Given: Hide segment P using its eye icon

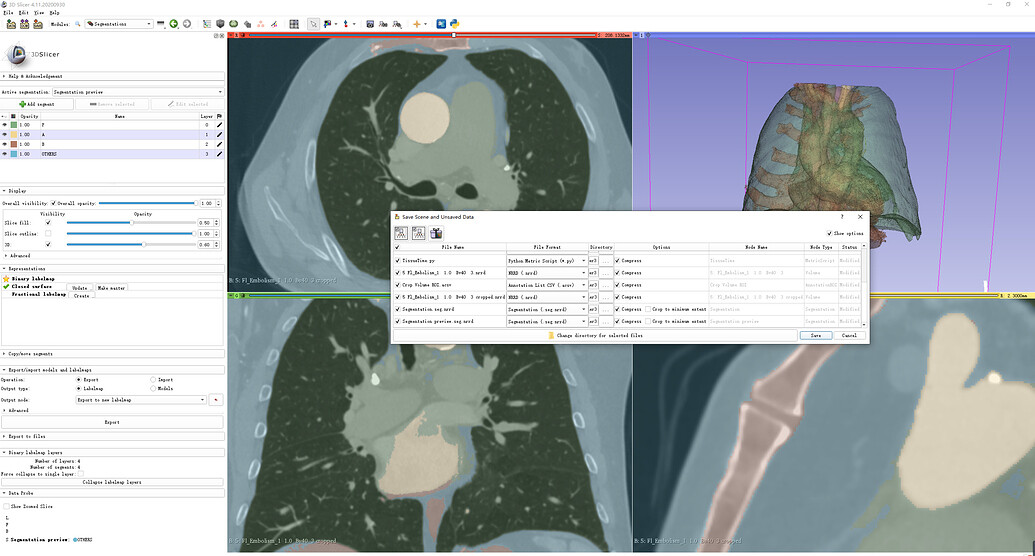Looking at the screenshot, I should 5,124.
